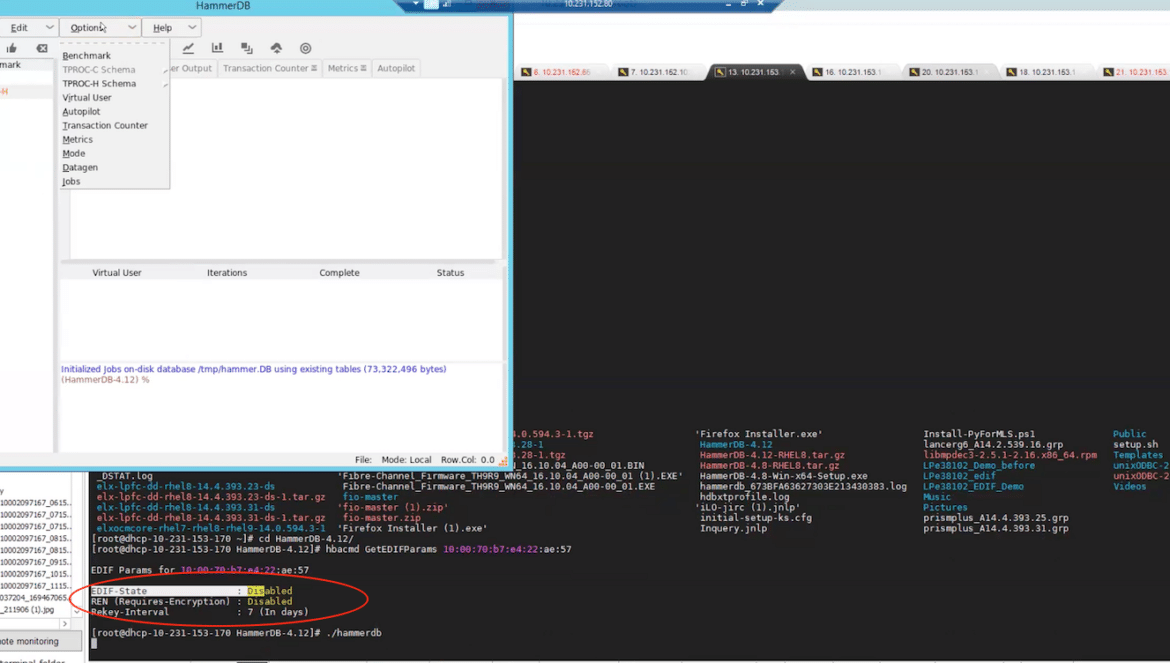Image resolution: width=1170 pixels, height=663 pixels.
Task: Click the Status column header
Action: (x=451, y=273)
